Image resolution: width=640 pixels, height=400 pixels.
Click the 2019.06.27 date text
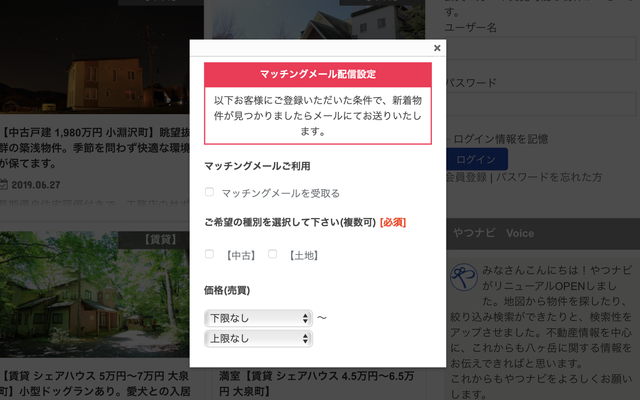(x=36, y=185)
